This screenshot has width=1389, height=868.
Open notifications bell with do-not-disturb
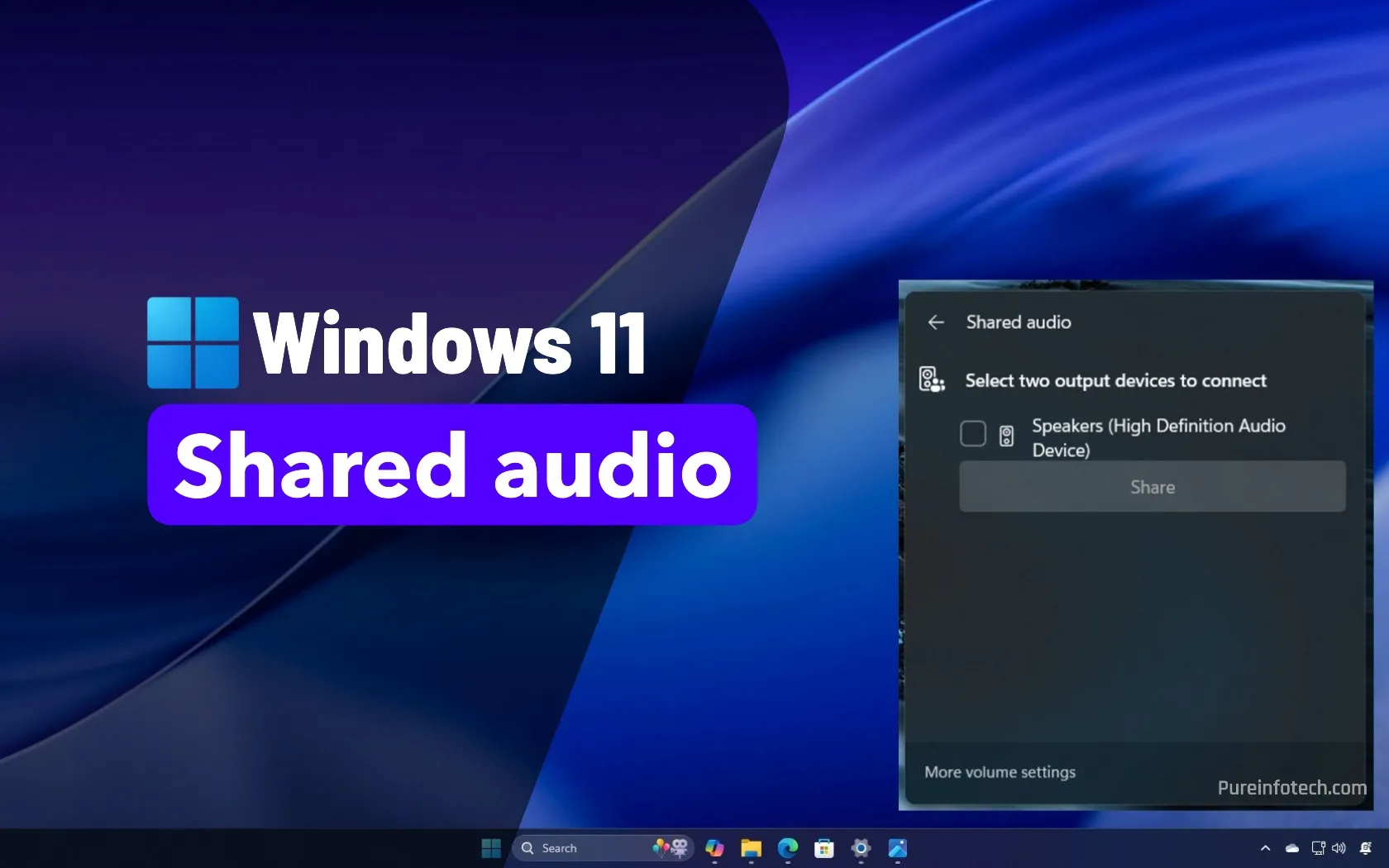(x=1366, y=848)
